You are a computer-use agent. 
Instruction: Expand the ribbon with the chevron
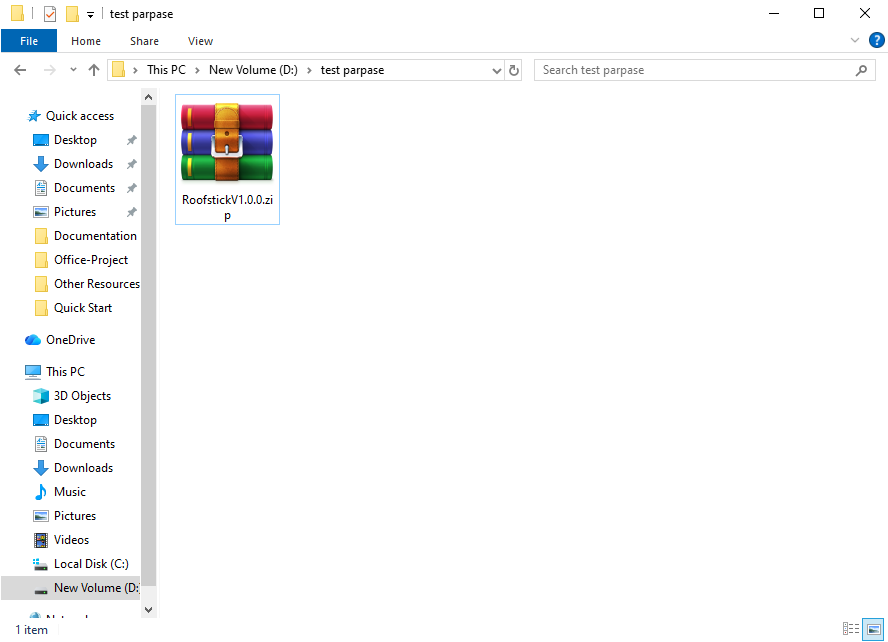[x=855, y=40]
